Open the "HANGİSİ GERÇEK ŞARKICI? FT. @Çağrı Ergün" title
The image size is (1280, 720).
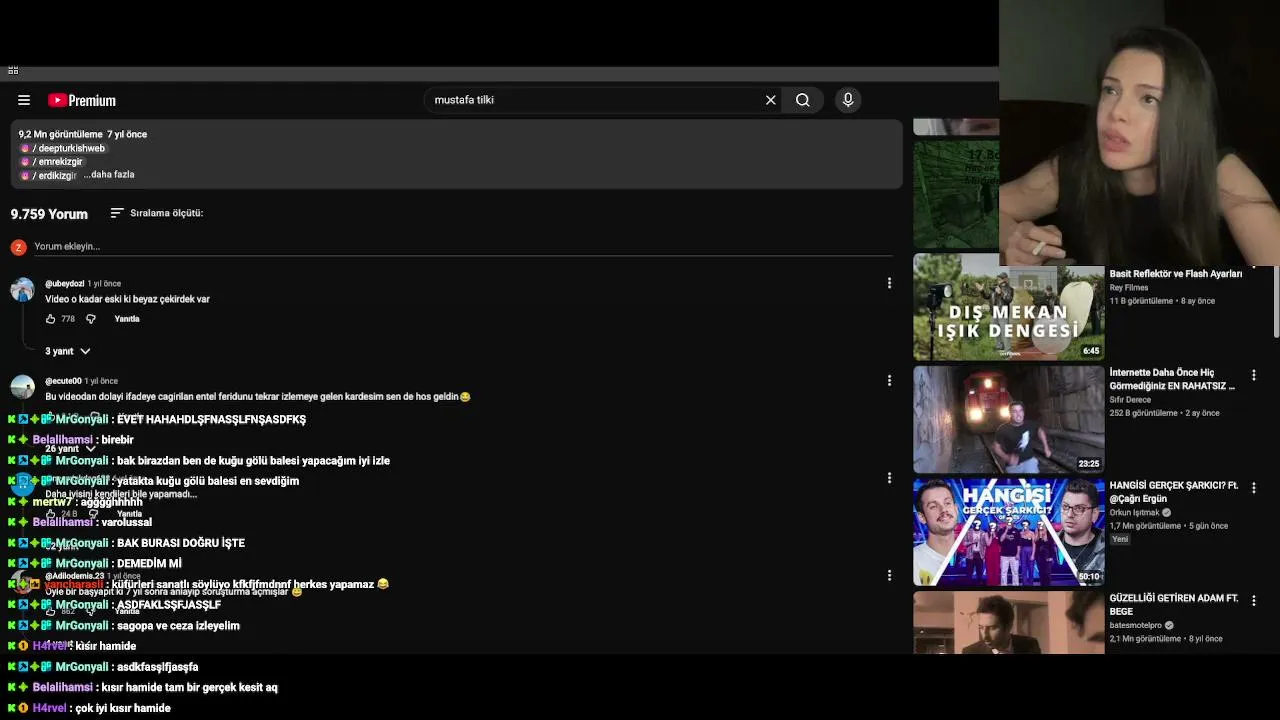(1174, 492)
